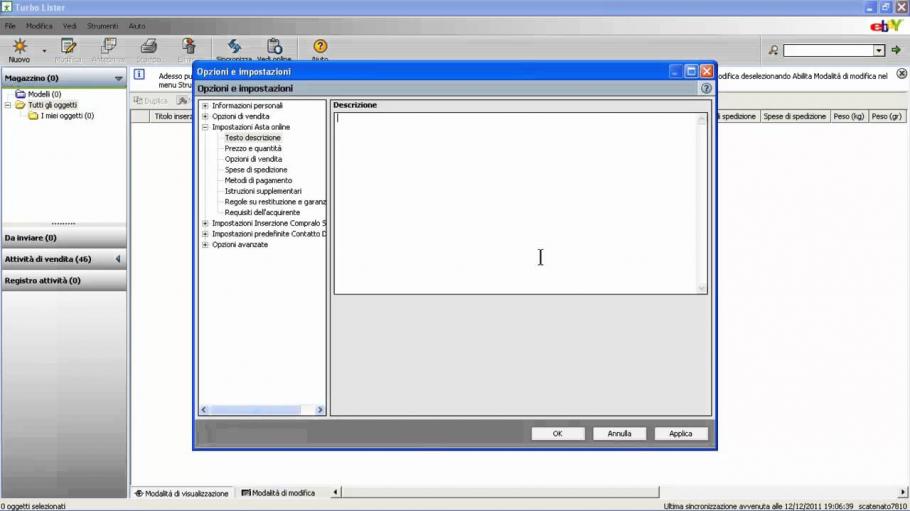Sort by Peso (gr) column header
The image size is (910, 511).
click(x=886, y=116)
